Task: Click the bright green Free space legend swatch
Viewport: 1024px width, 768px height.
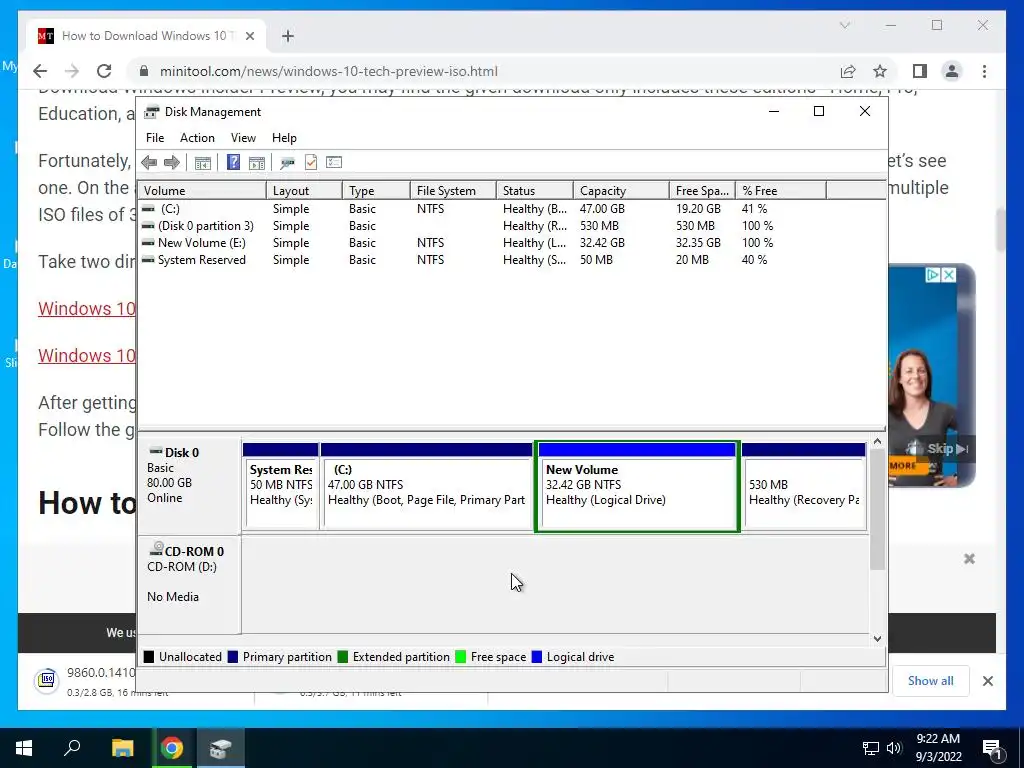Action: click(460, 657)
